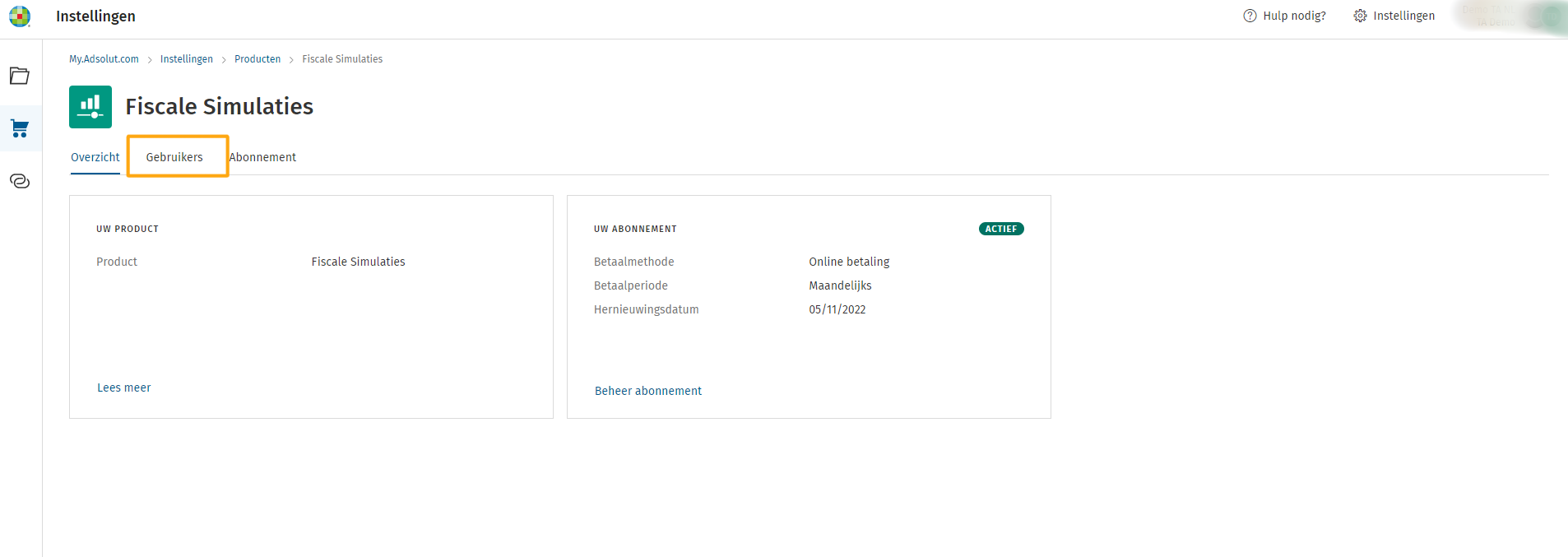
Task: Click the Wolters Kluwer logo icon
Action: pos(20,16)
